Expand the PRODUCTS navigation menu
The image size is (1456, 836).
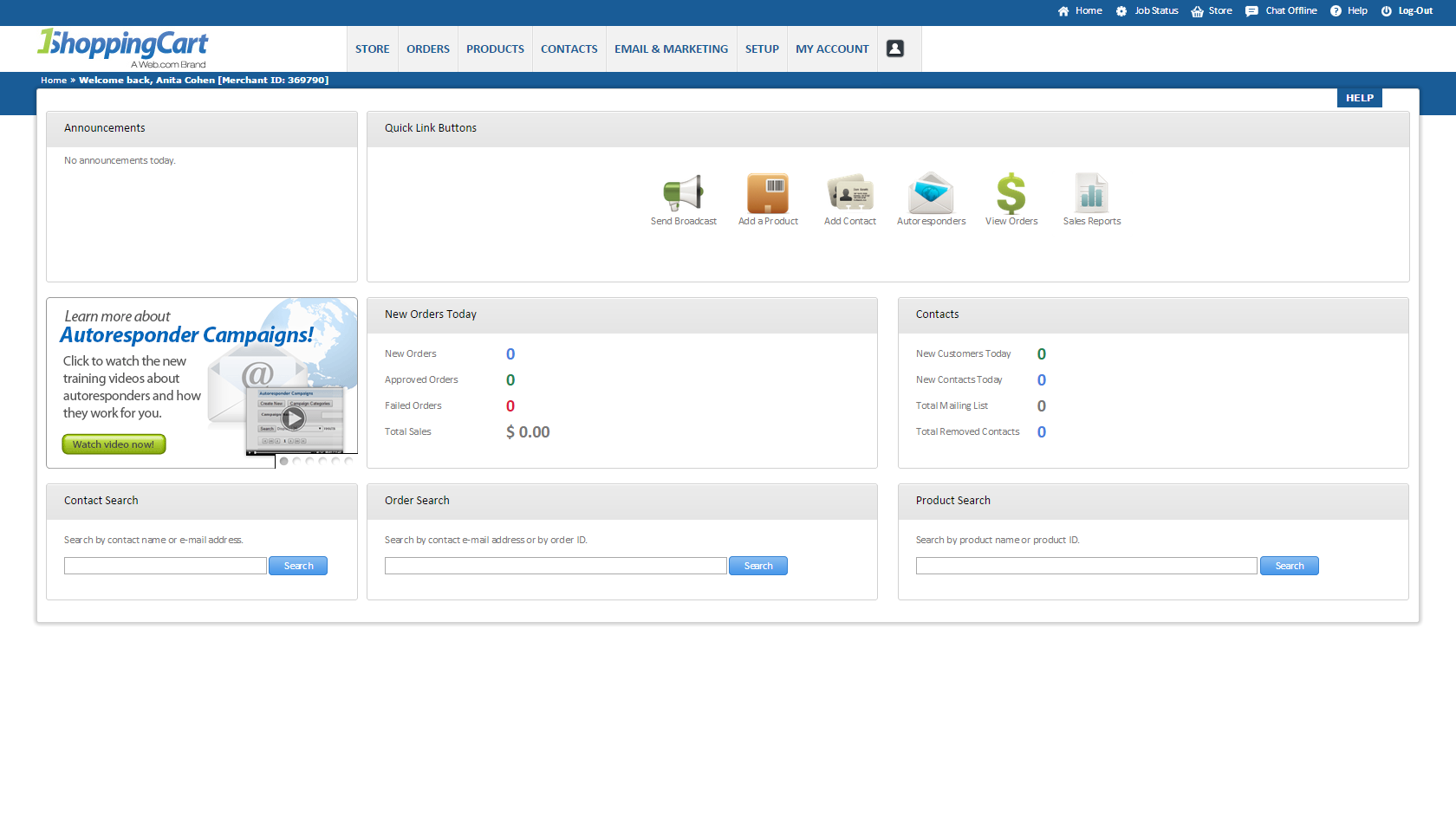tap(495, 49)
